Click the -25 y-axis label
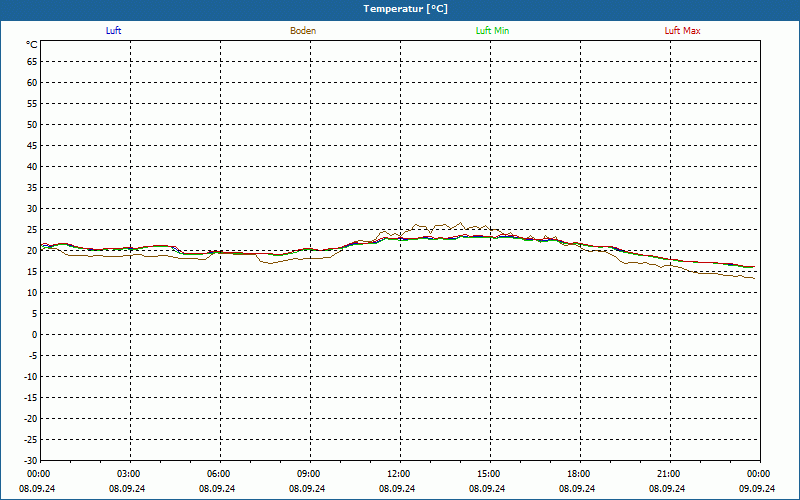The width and height of the screenshot is (800, 500). tap(31, 440)
